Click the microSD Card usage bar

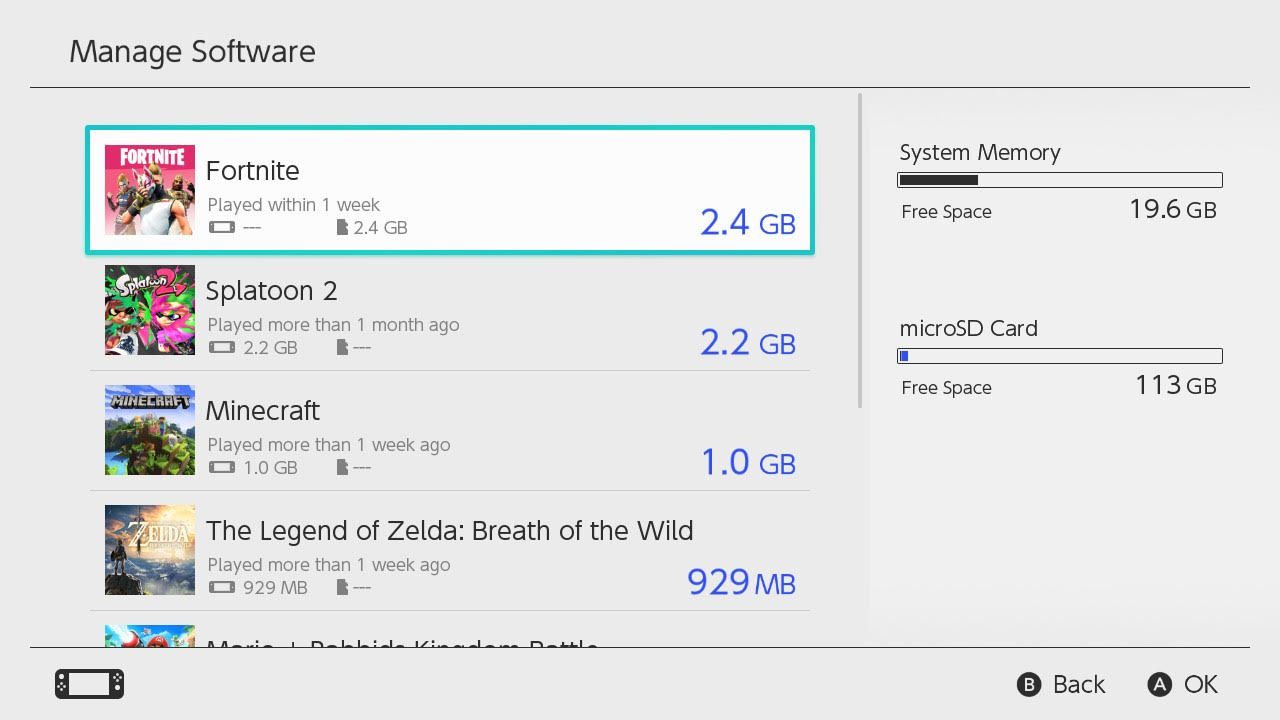(x=1060, y=356)
